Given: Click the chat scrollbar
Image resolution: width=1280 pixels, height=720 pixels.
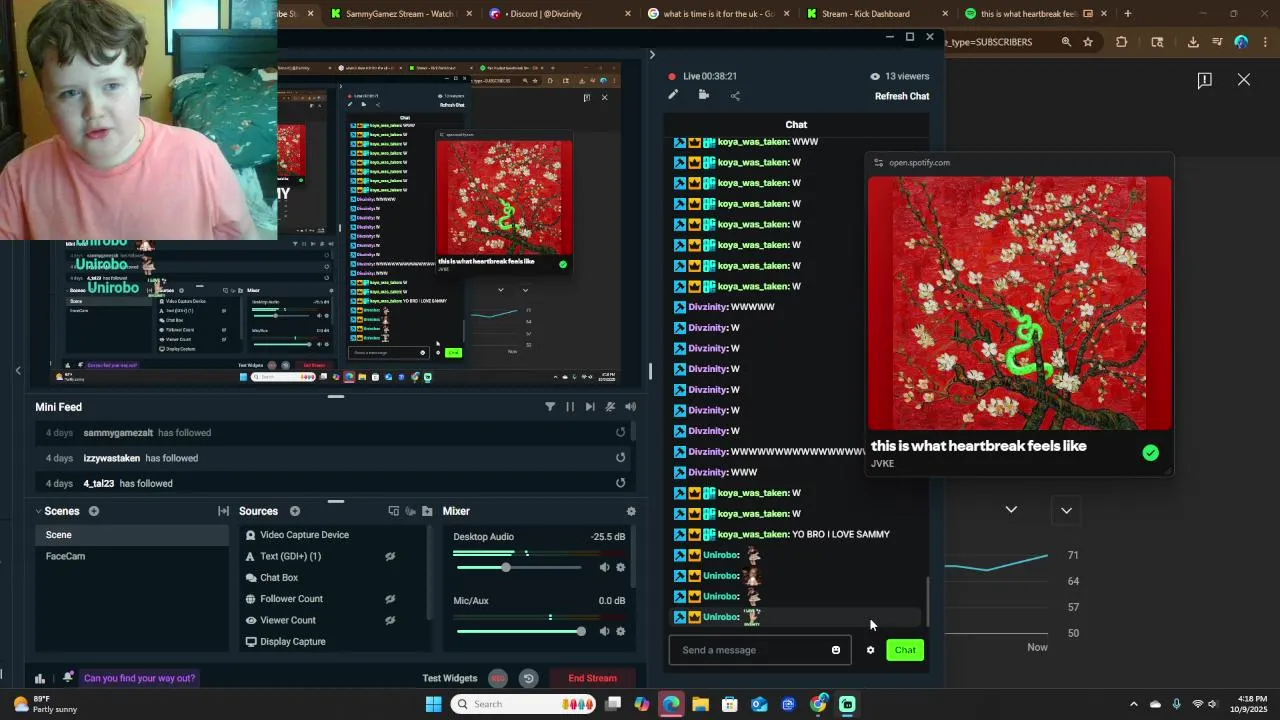Looking at the screenshot, I should click(927, 602).
